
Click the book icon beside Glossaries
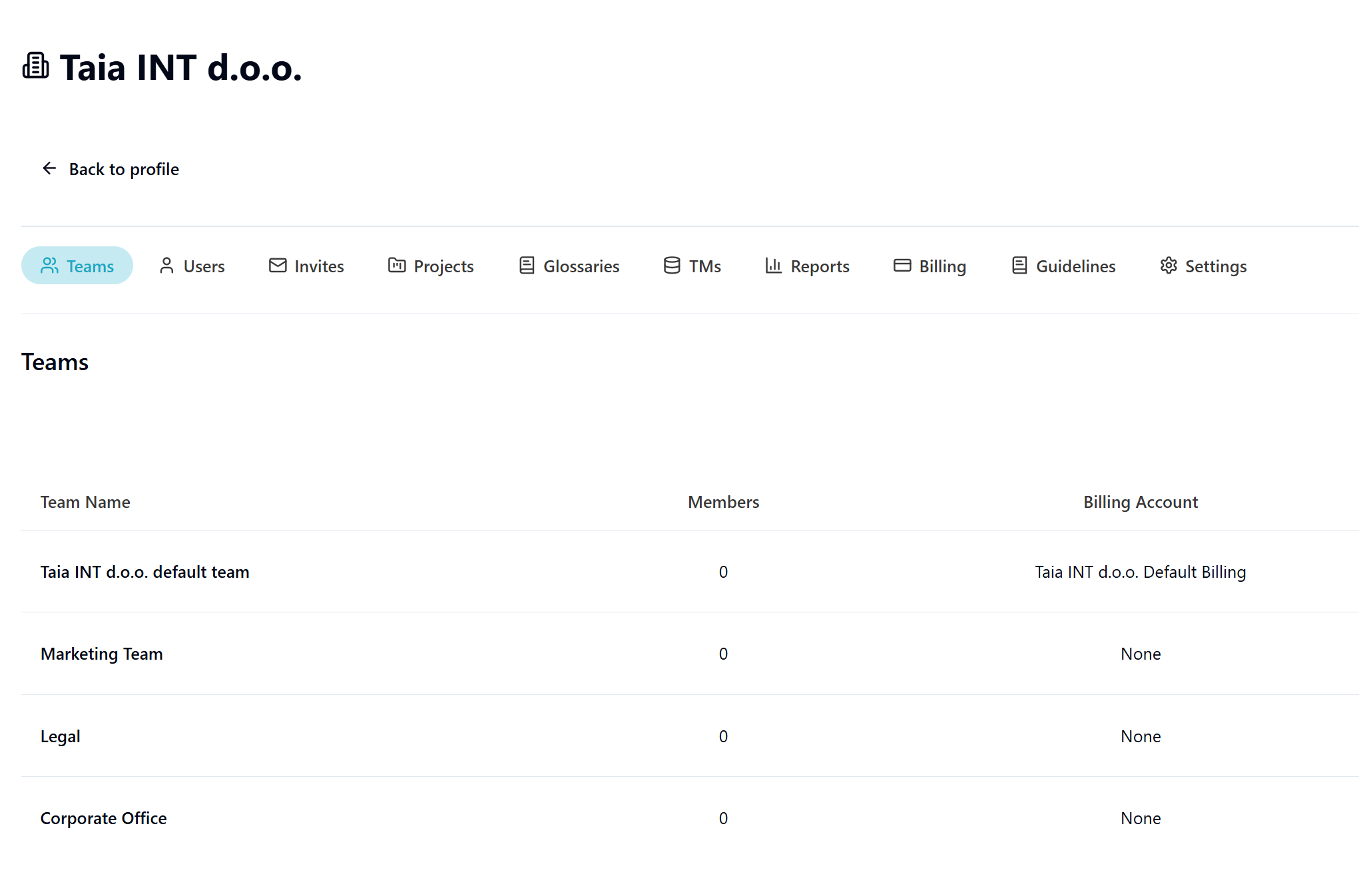pyautogui.click(x=527, y=266)
